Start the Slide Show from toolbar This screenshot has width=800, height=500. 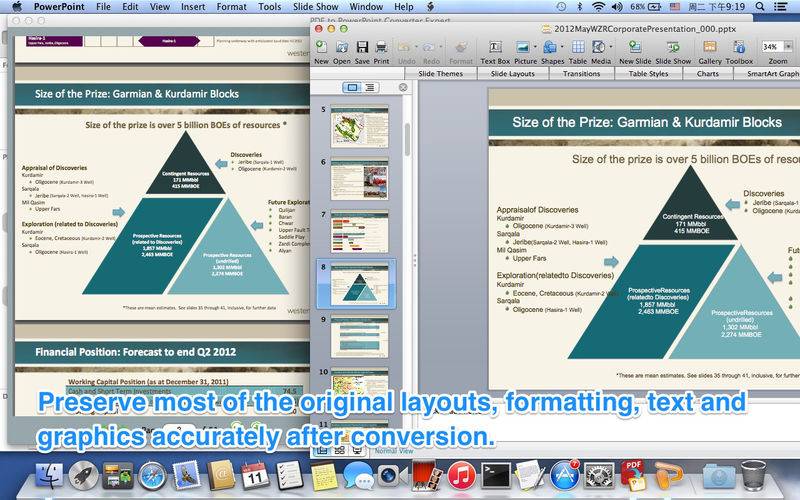(x=673, y=47)
